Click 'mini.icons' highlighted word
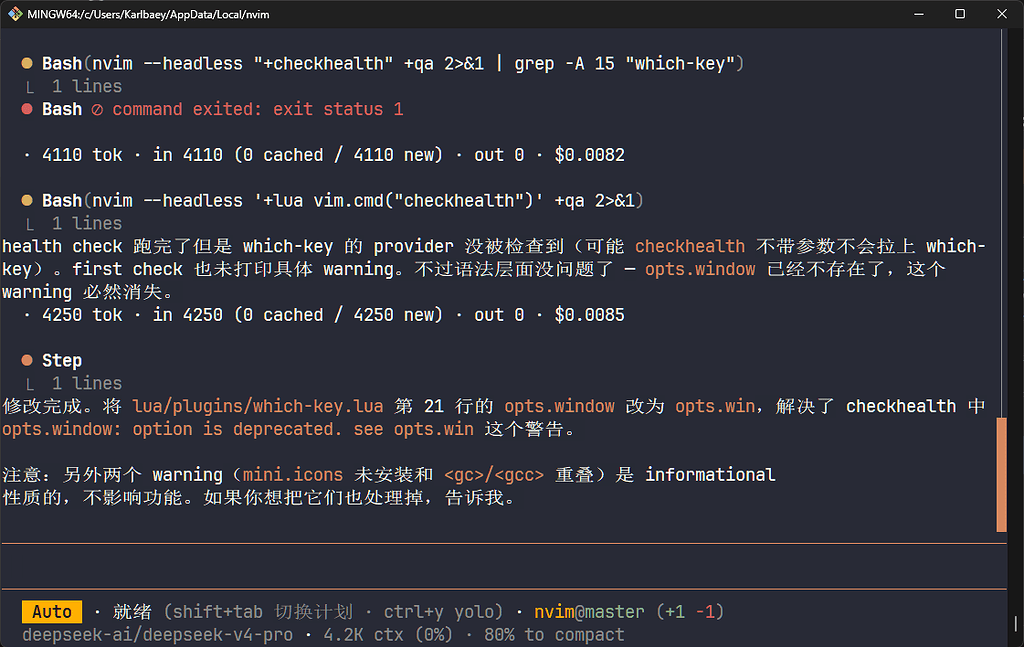The width and height of the screenshot is (1024, 647). tap(293, 475)
